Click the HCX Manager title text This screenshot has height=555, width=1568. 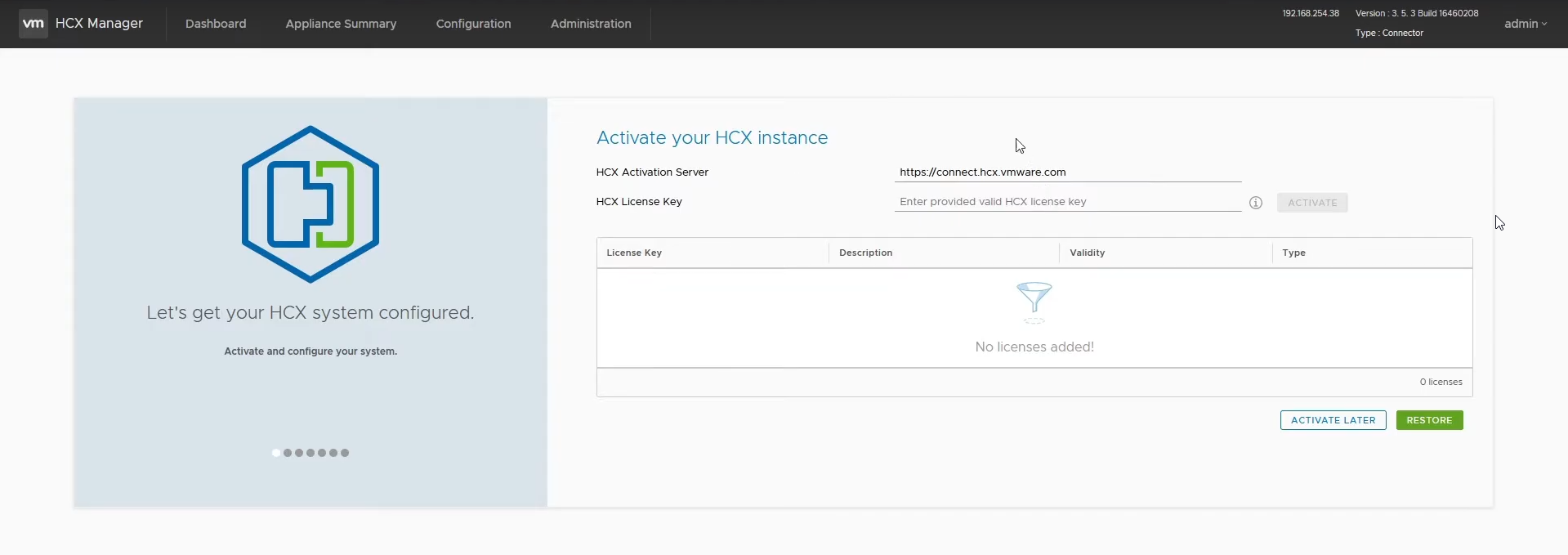[x=99, y=24]
